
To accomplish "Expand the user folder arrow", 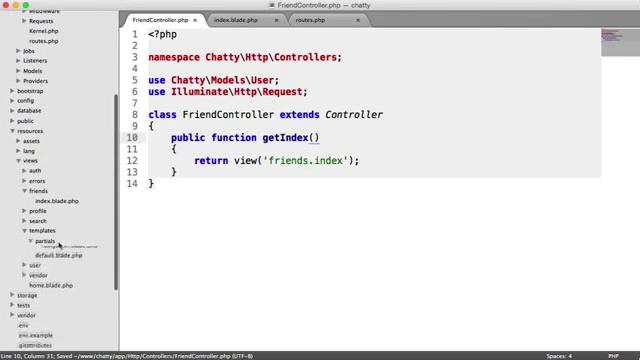I will point(24,265).
